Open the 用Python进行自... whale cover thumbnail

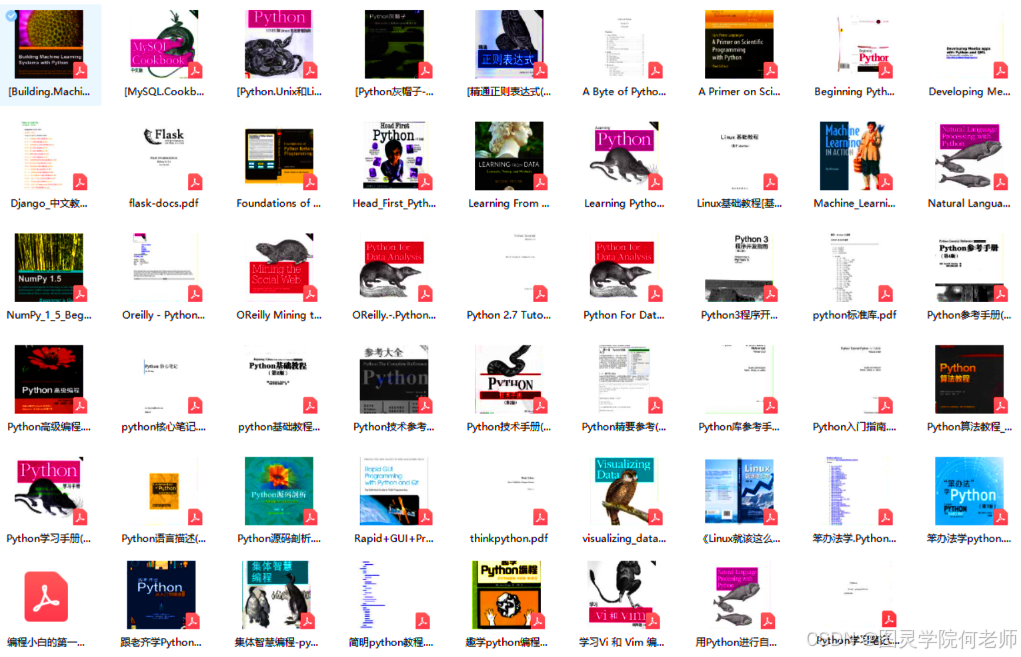click(x=739, y=595)
